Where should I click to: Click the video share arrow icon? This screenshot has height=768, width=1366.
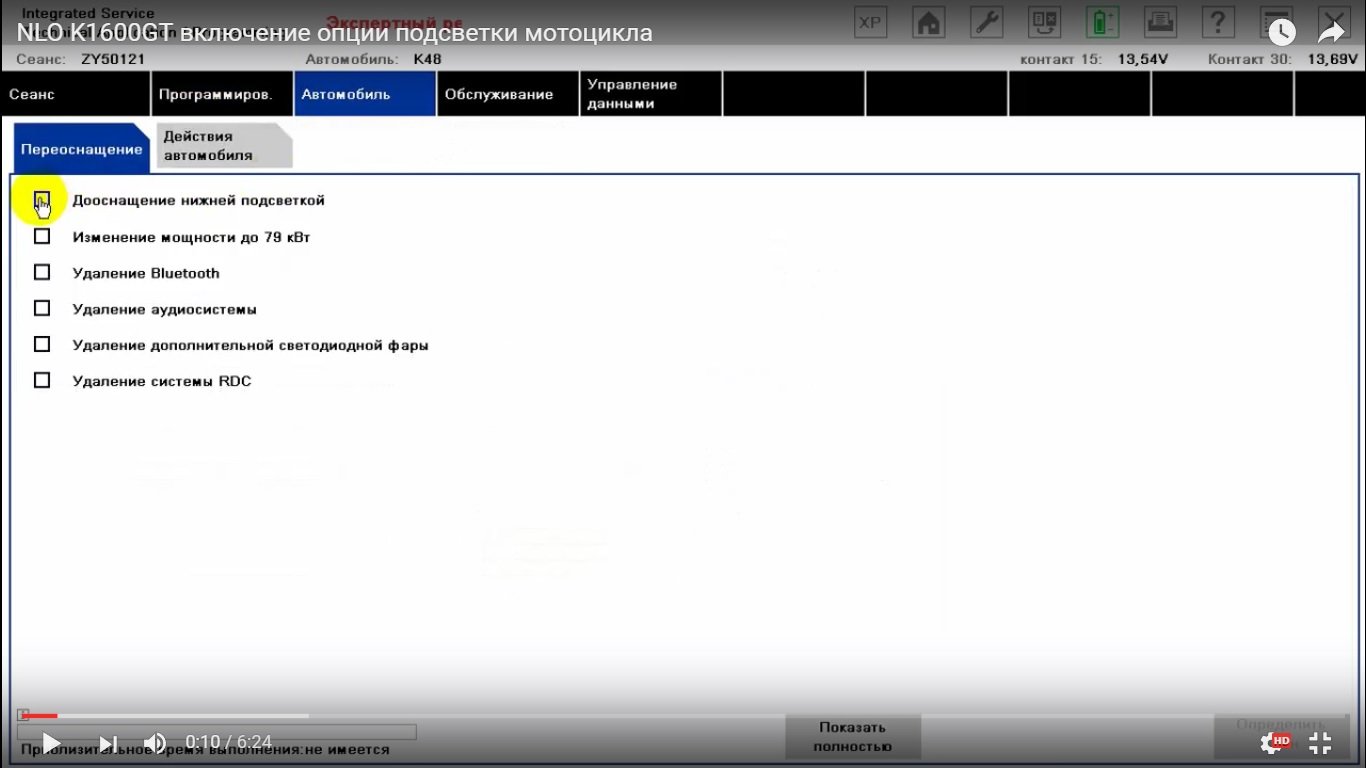pos(1331,32)
